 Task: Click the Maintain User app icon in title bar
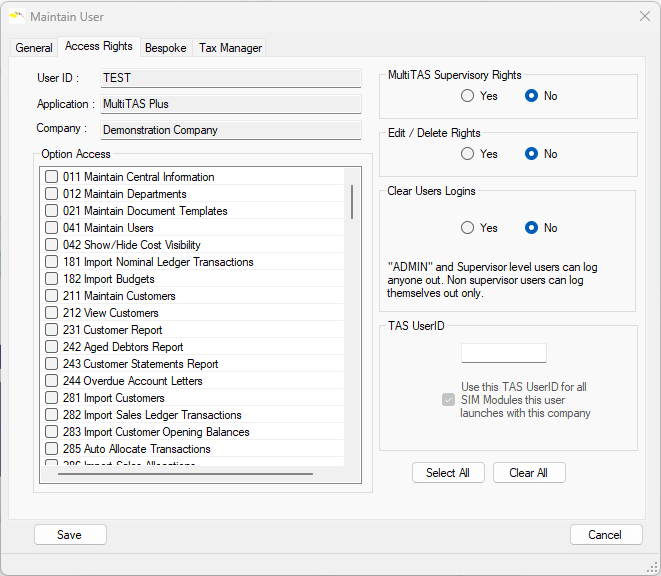click(16, 17)
